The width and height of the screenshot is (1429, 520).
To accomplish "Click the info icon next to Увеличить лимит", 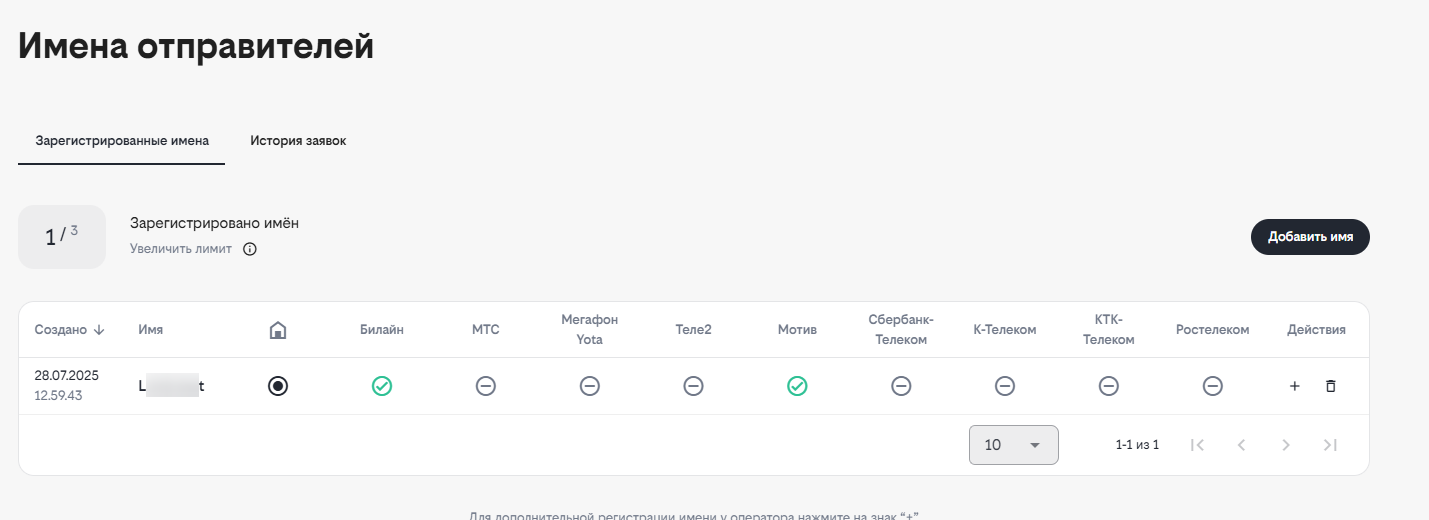I will coord(250,249).
